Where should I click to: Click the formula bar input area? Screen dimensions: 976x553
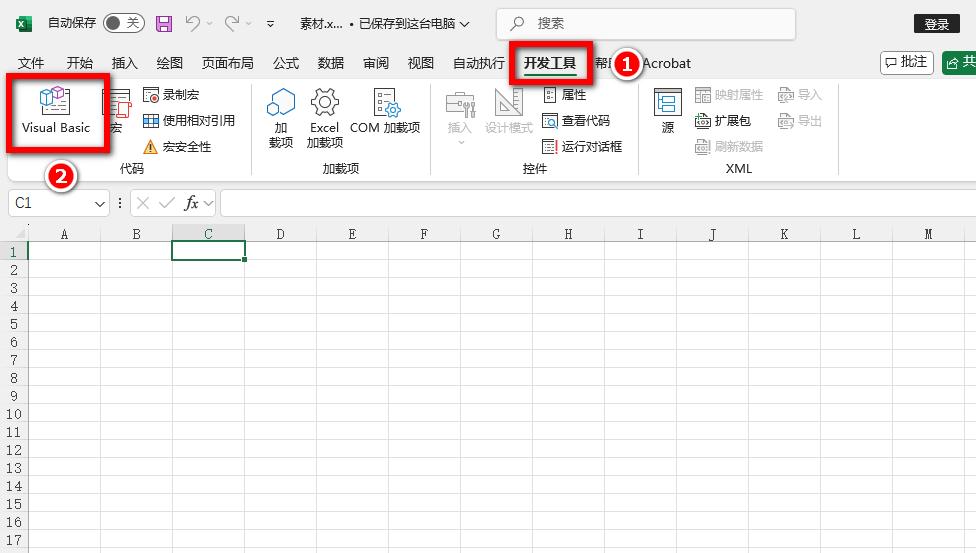click(598, 203)
